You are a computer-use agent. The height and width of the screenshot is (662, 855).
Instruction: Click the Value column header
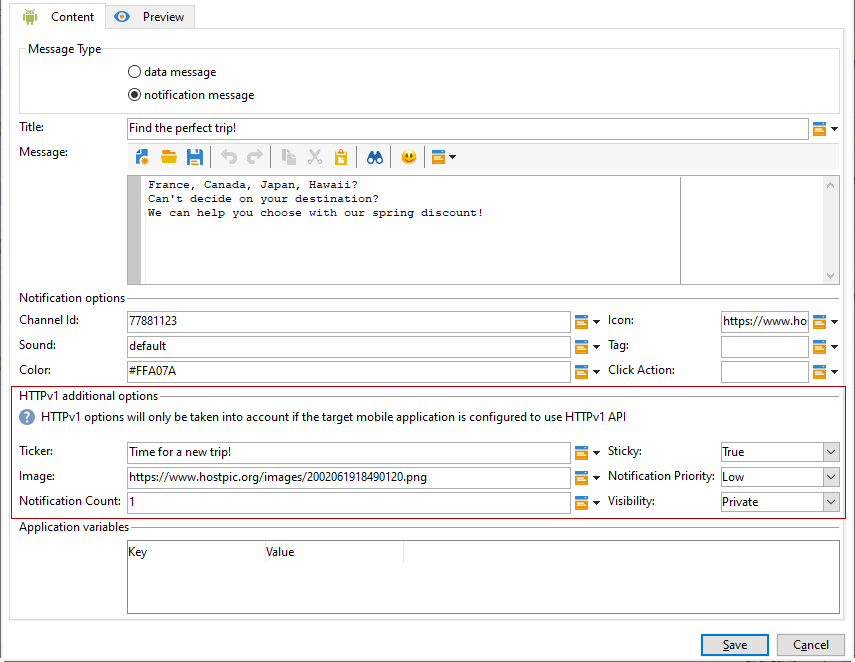pos(334,552)
